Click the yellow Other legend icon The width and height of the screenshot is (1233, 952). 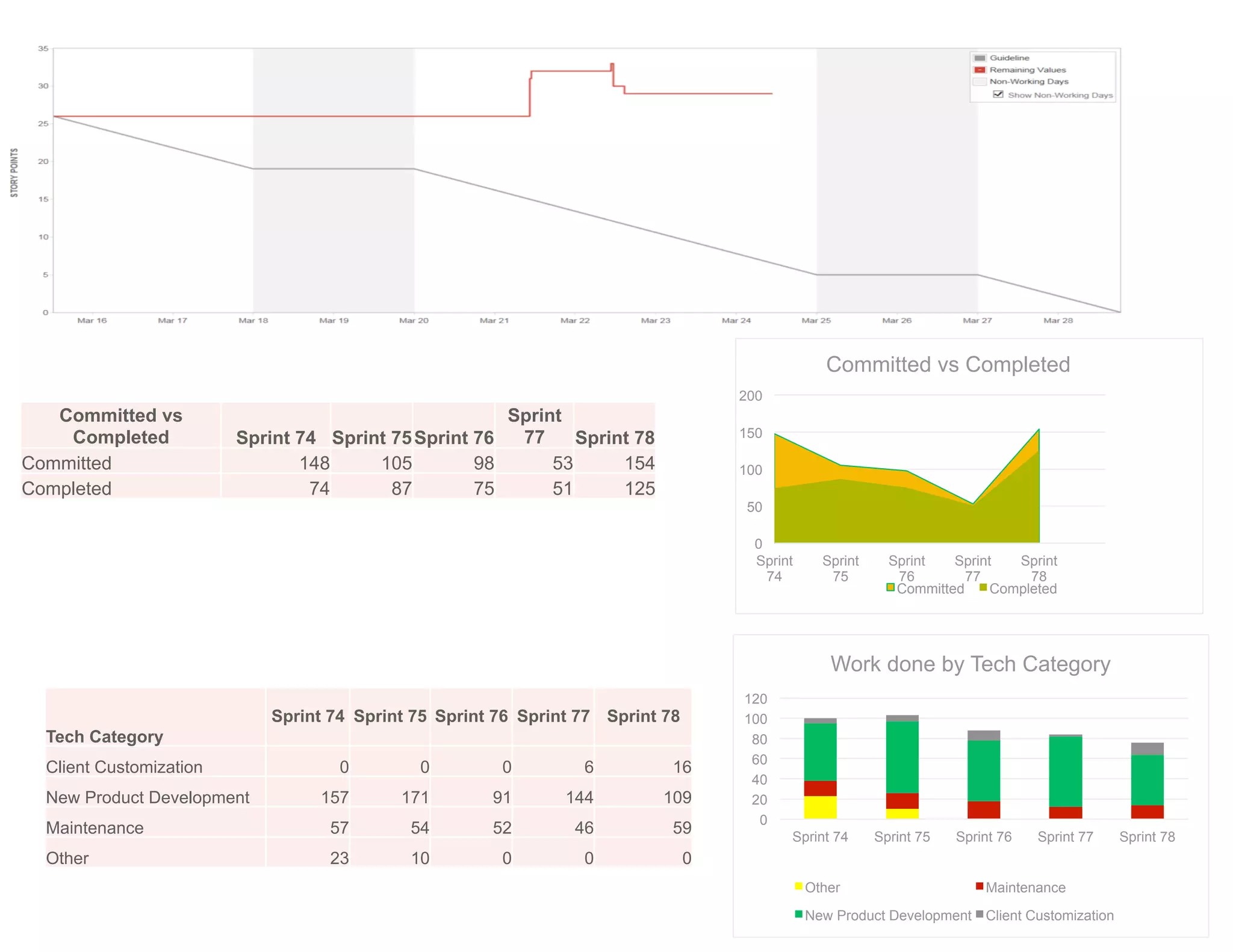point(799,886)
